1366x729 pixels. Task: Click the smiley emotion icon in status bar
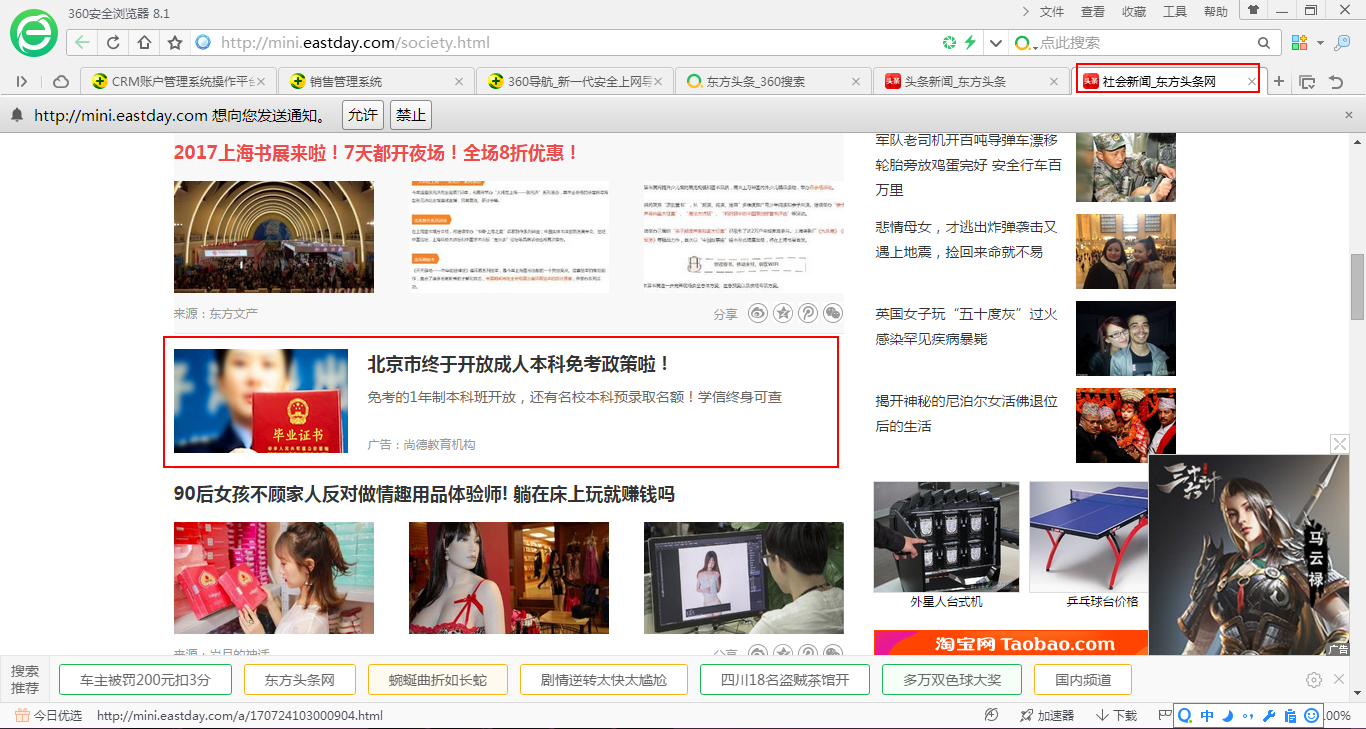coord(1312,715)
